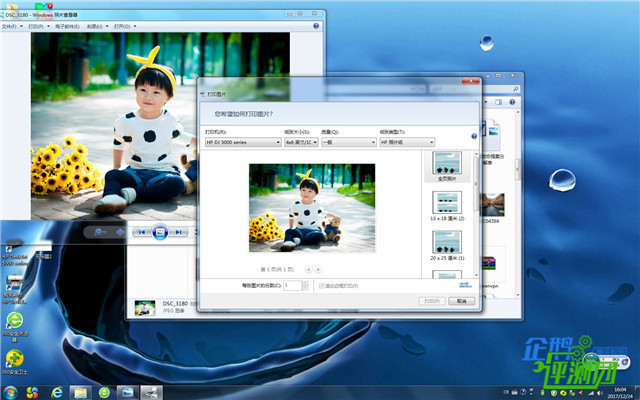Click the Cancel button in the print dialog
Screen dimensions: 640x400
pyautogui.click(x=462, y=301)
